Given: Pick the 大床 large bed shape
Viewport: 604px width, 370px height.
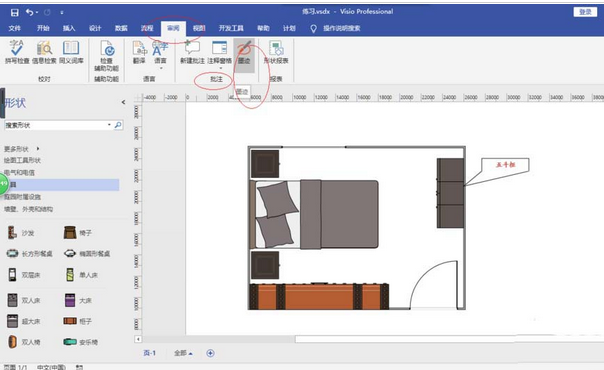Looking at the screenshot, I should 78,300.
